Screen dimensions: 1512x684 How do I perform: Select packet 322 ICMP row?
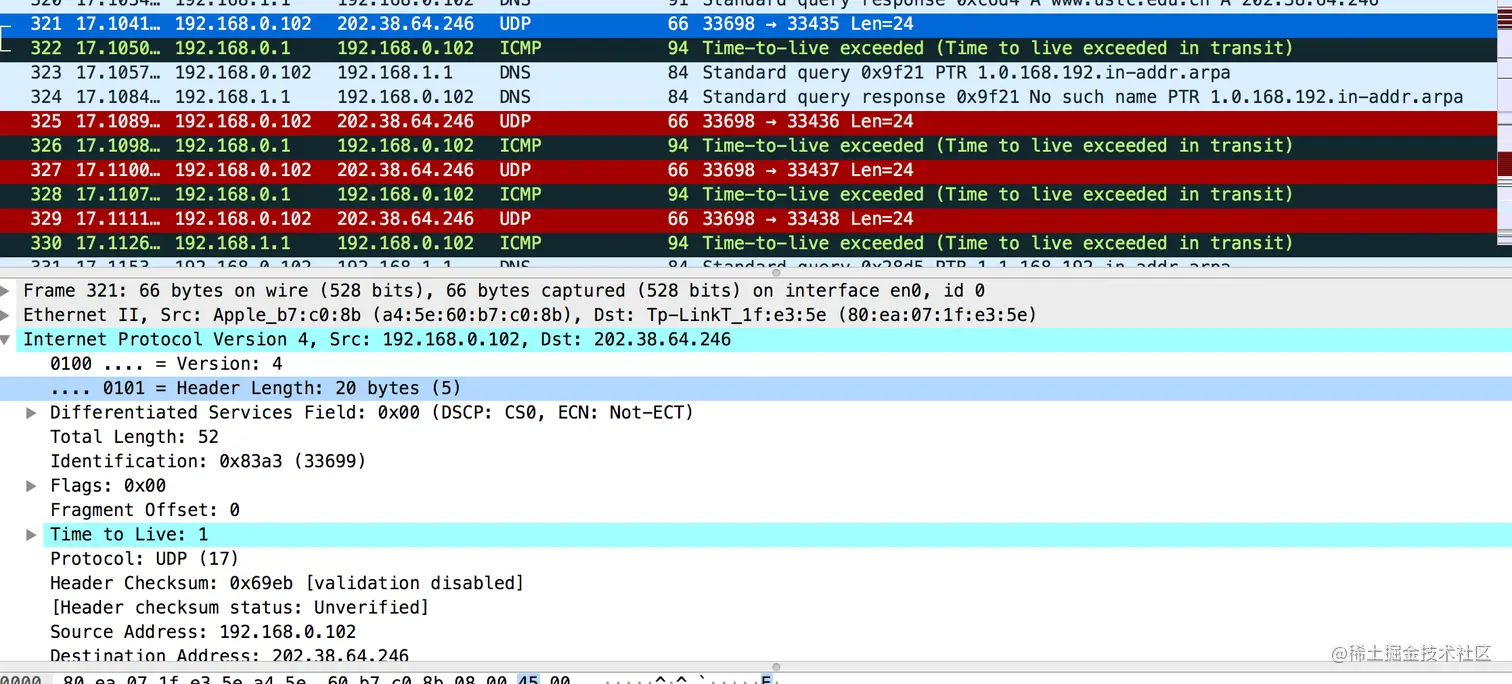pos(748,48)
